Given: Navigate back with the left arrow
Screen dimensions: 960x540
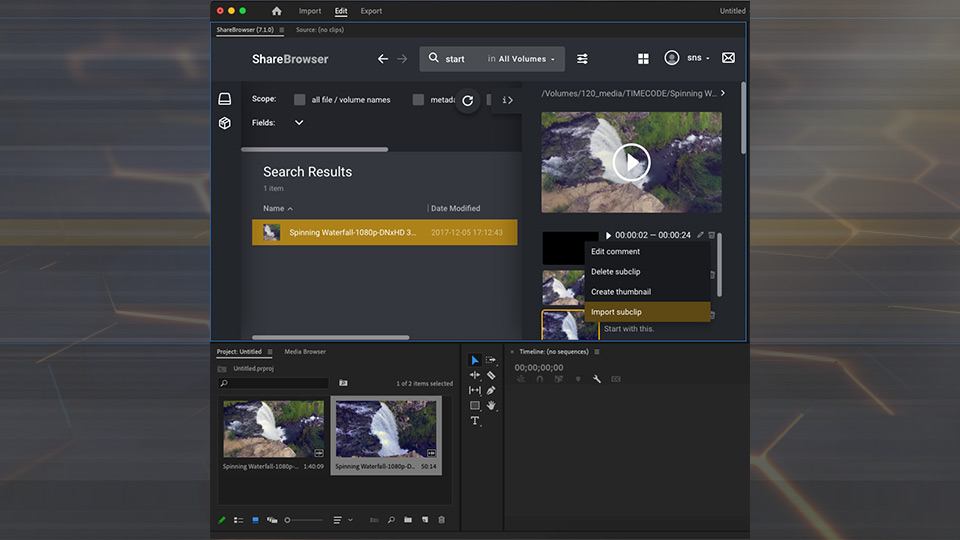Looking at the screenshot, I should point(383,59).
